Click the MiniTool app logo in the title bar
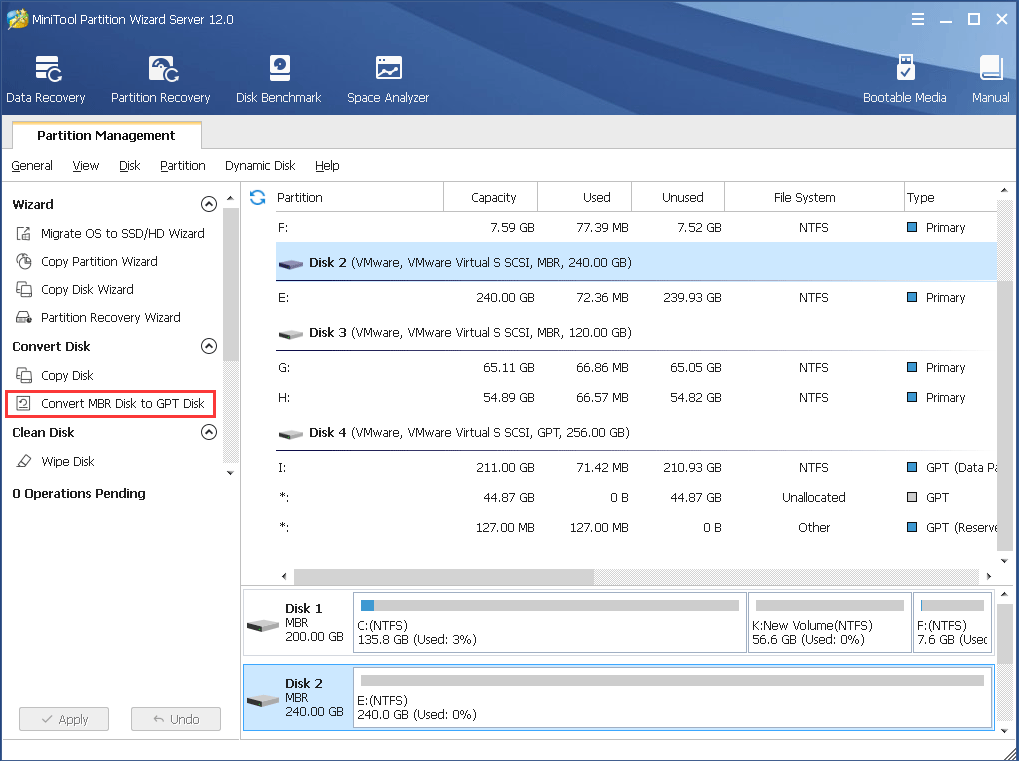The width and height of the screenshot is (1019, 761). 17,19
